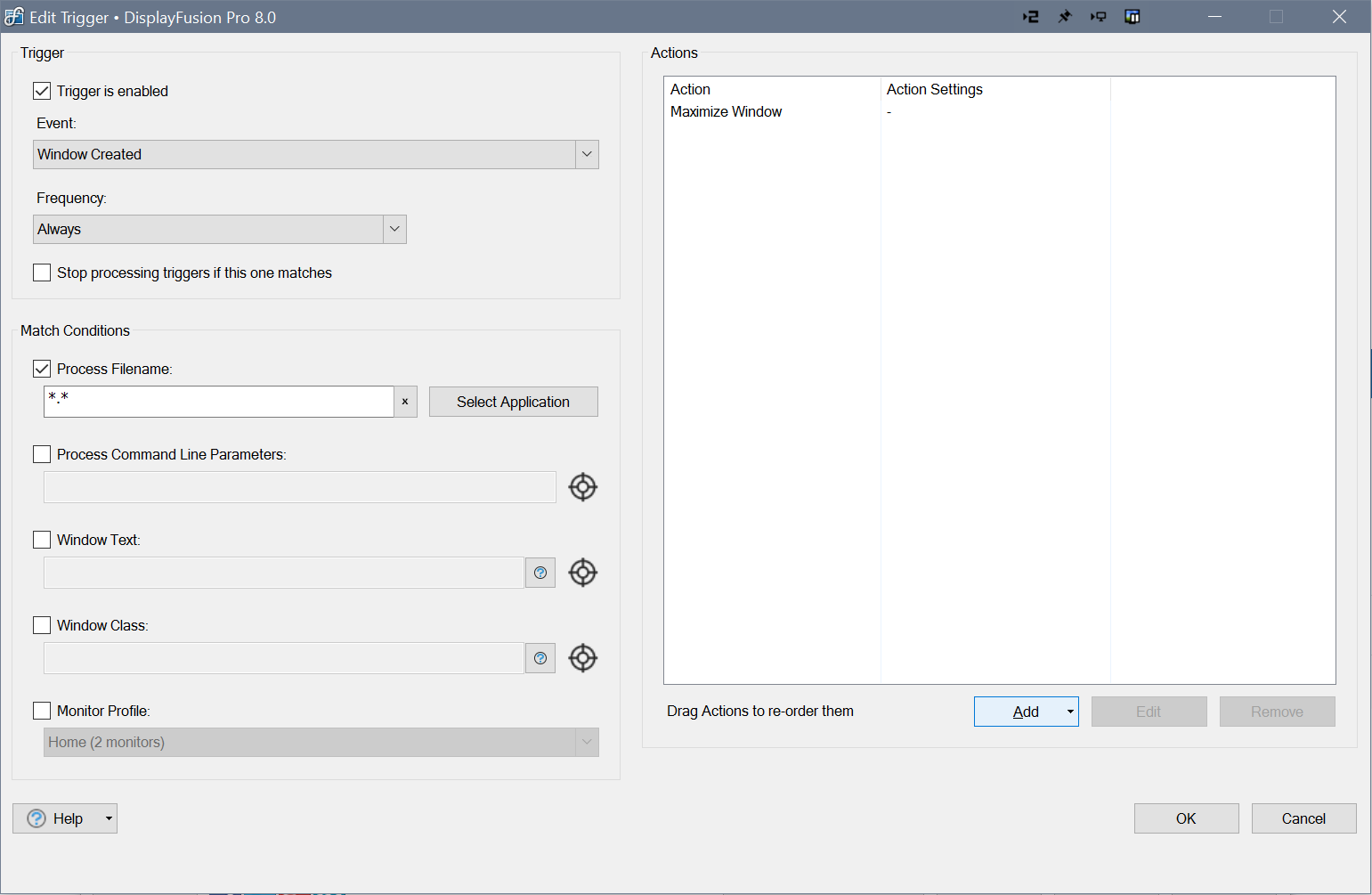Image resolution: width=1372 pixels, height=895 pixels.
Task: Open the Help button dropdown arrow
Action: pyautogui.click(x=109, y=818)
